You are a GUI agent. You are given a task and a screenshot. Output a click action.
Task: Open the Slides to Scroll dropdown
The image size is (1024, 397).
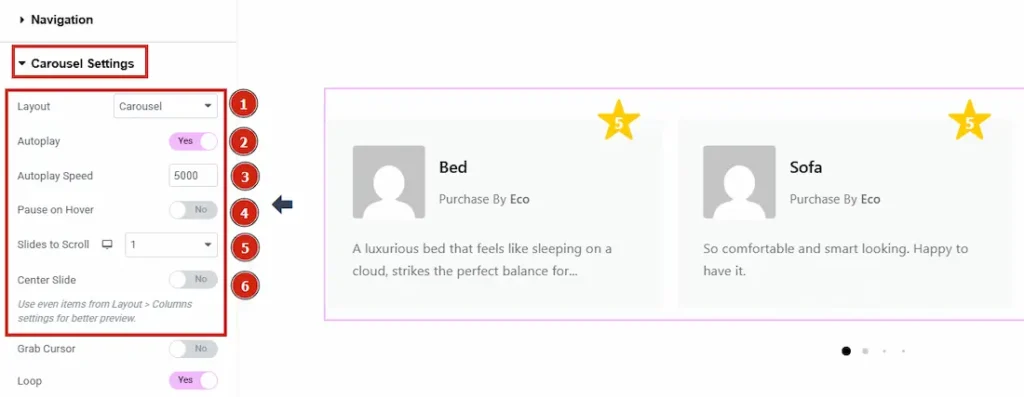[171, 245]
